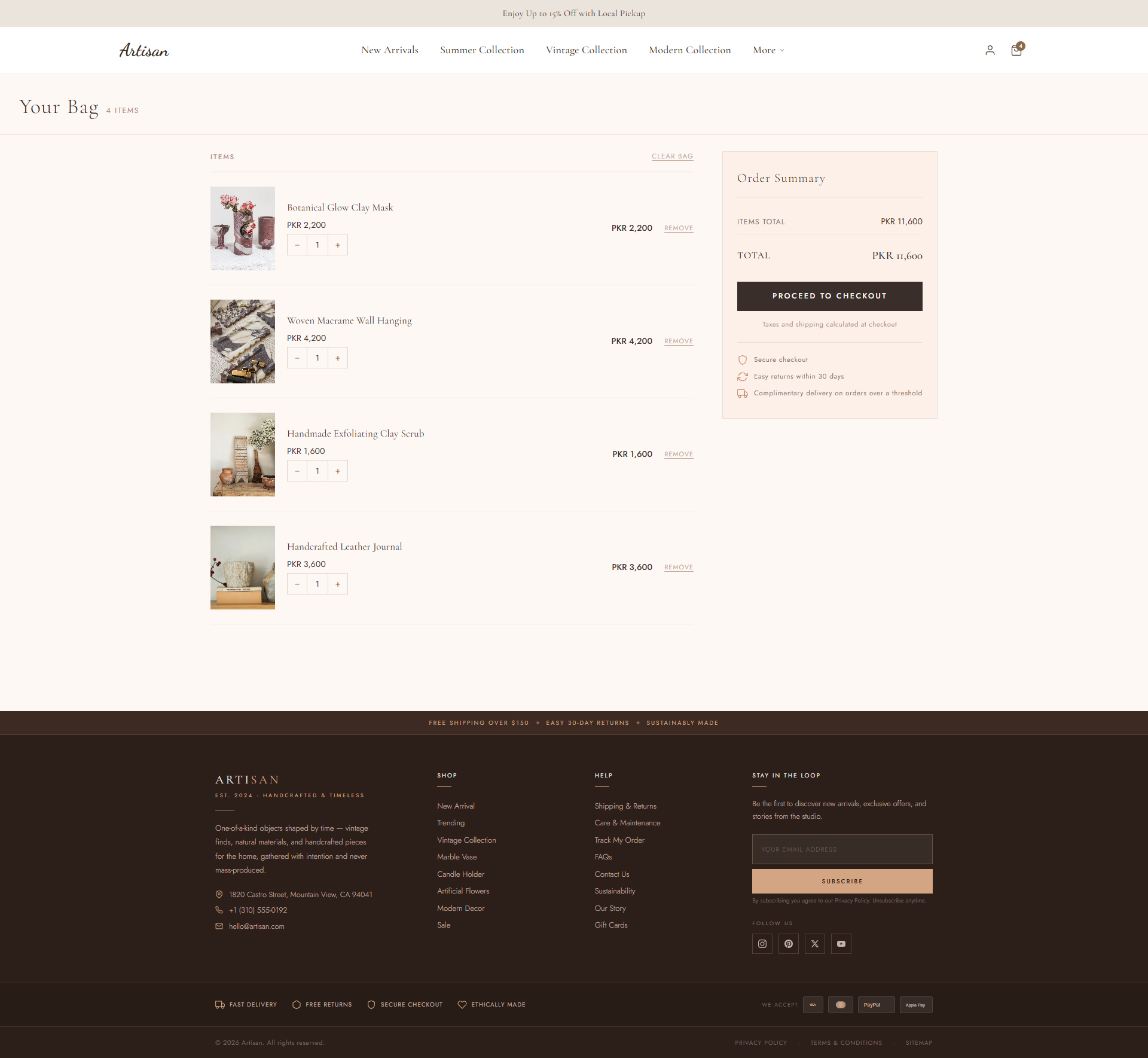Open Track My Order footer link

pyautogui.click(x=619, y=840)
